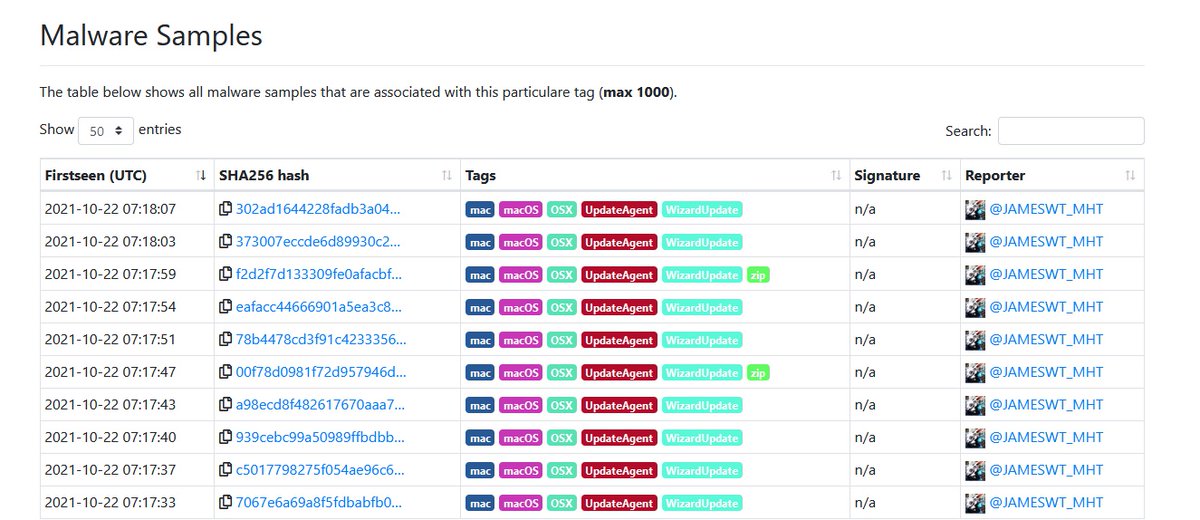This screenshot has width=1200, height=520.
Task: Open @JAMESWT_MHT reporter link in 07:17:59 row
Action: tap(1046, 274)
